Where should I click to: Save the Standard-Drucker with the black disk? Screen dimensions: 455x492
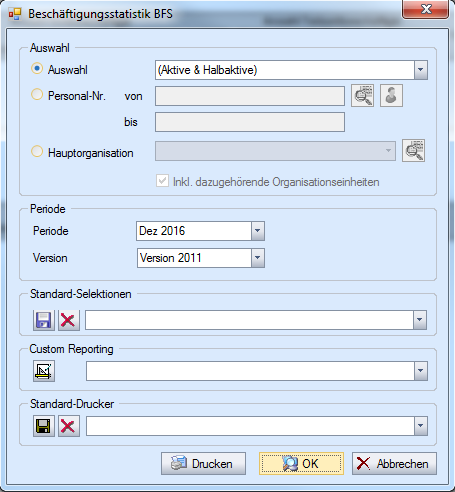tap(44, 426)
